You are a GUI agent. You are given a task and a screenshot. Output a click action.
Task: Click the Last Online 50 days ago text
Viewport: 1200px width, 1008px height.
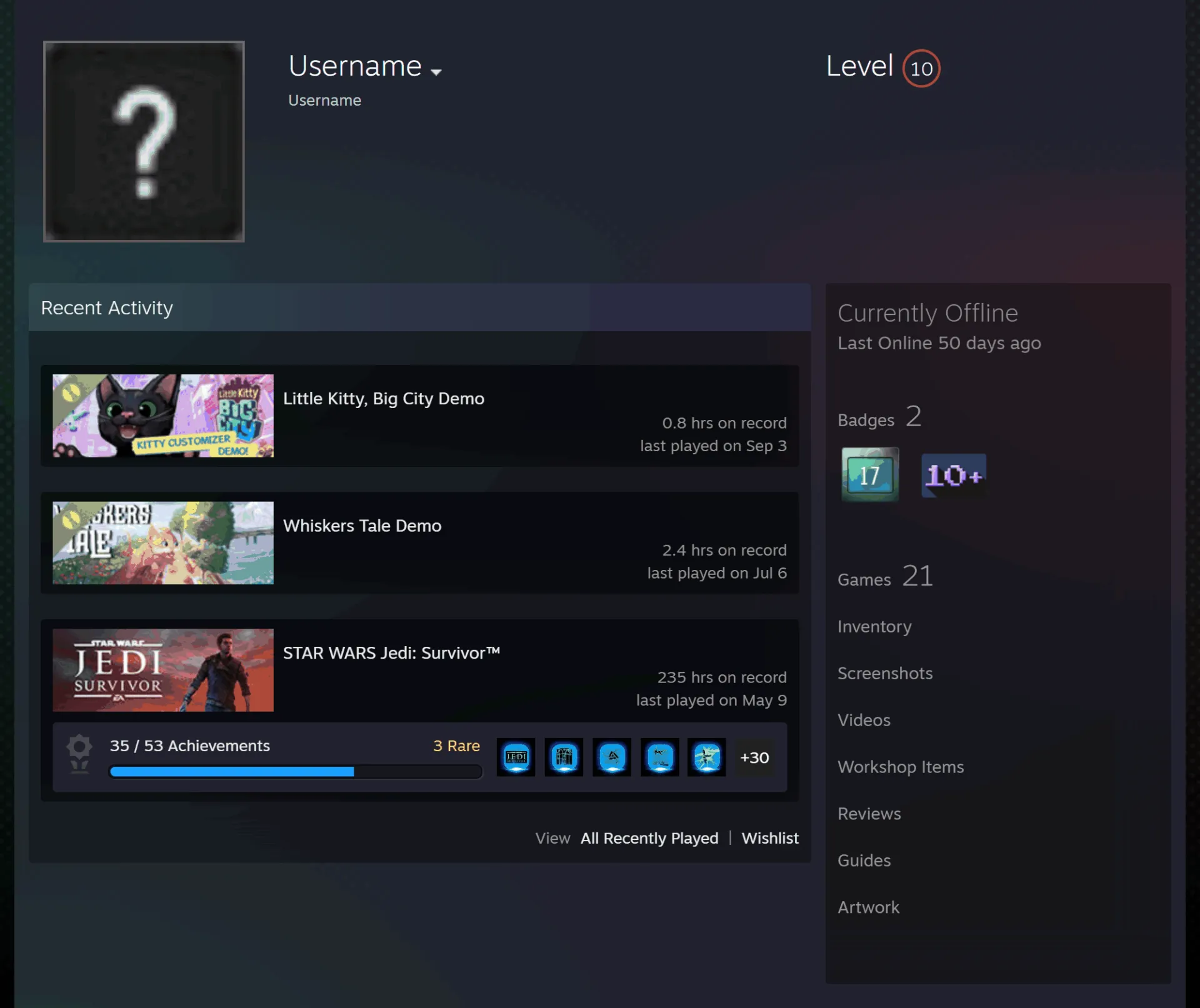coord(939,343)
